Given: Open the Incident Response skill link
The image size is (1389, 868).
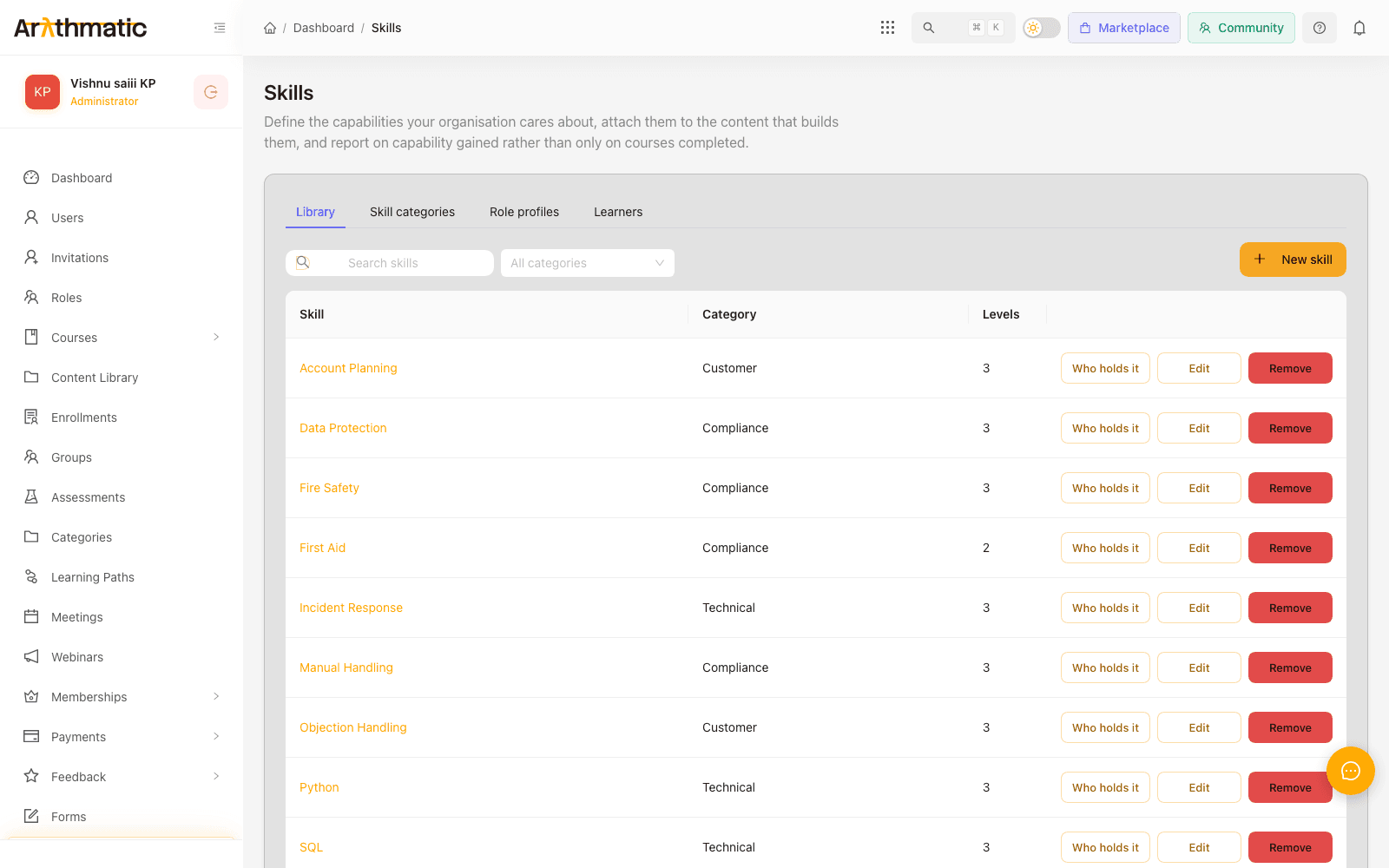Looking at the screenshot, I should (351, 608).
